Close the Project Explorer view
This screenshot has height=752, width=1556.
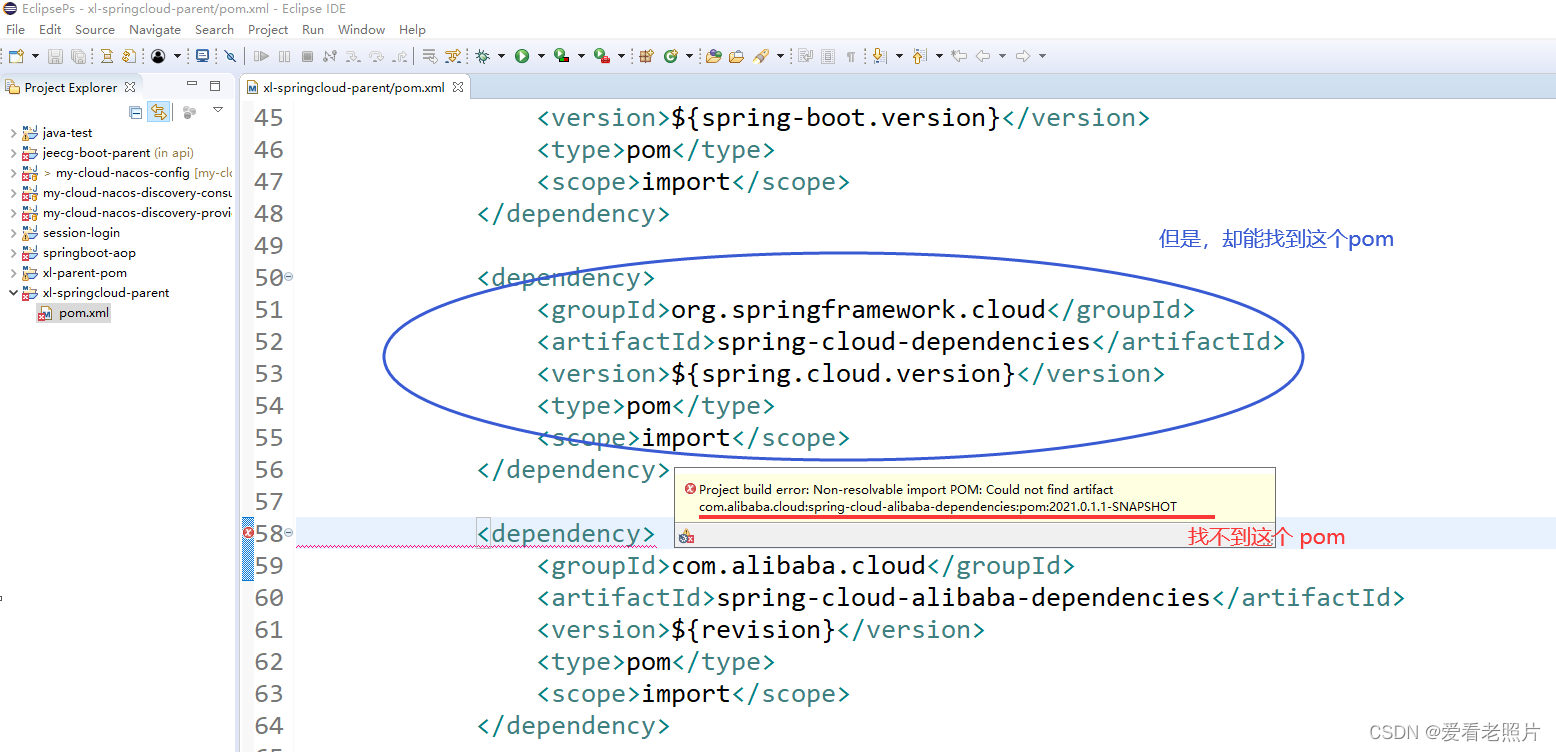[130, 87]
